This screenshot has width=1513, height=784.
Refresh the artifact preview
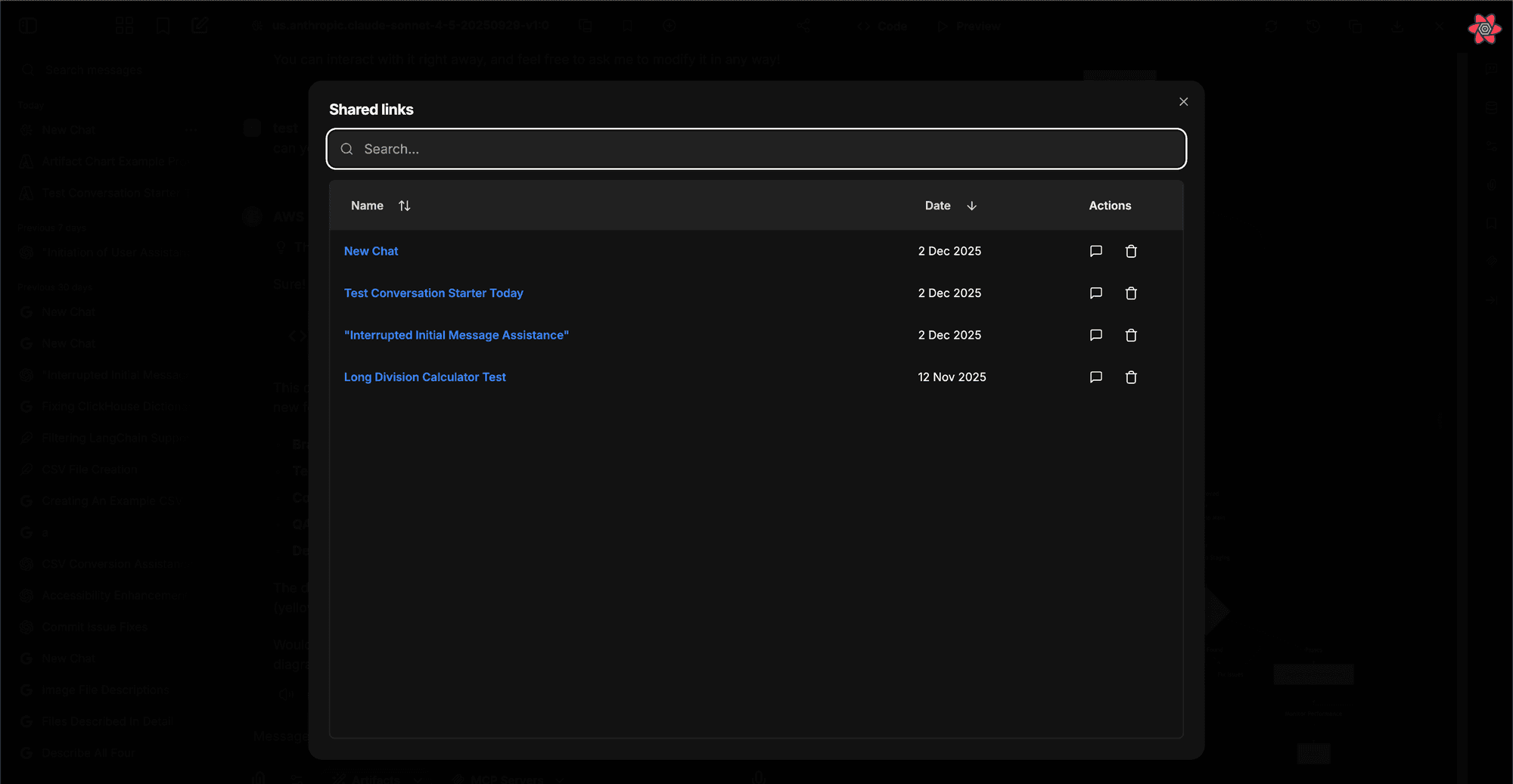coord(1271,26)
